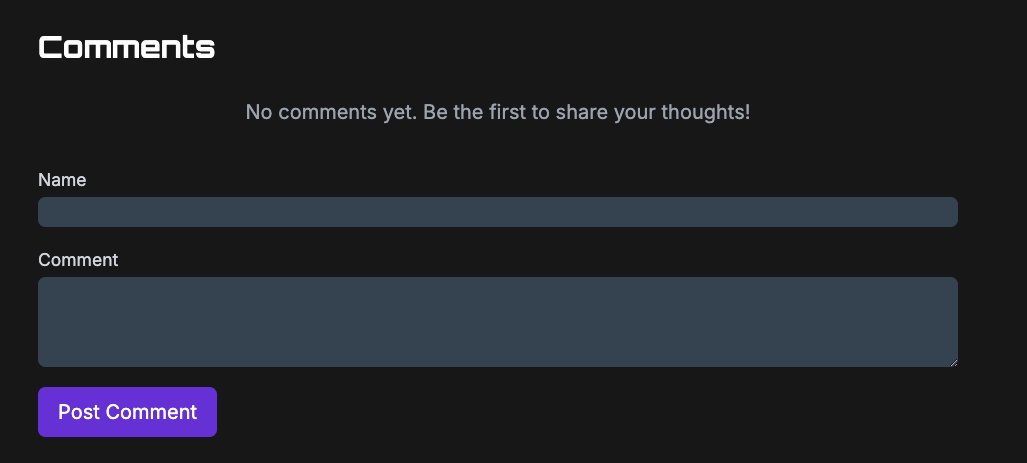The image size is (1027, 463).
Task: Hit Post Comment below the textarea
Action: pos(127,412)
